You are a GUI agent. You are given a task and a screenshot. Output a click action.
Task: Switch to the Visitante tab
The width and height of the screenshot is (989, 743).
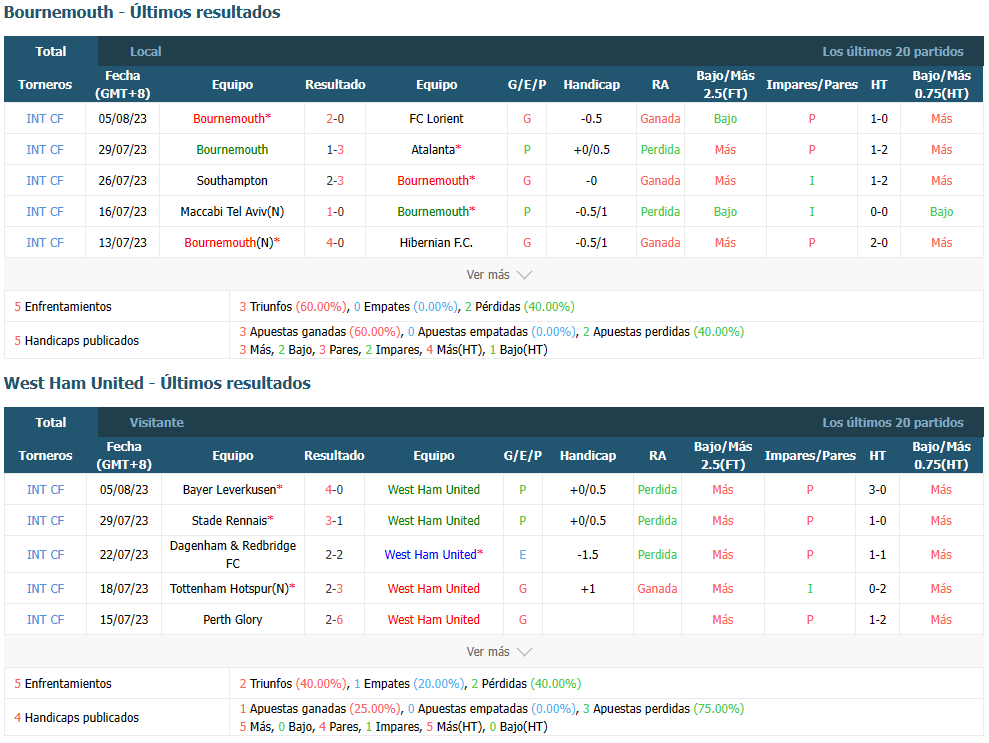[x=156, y=422]
